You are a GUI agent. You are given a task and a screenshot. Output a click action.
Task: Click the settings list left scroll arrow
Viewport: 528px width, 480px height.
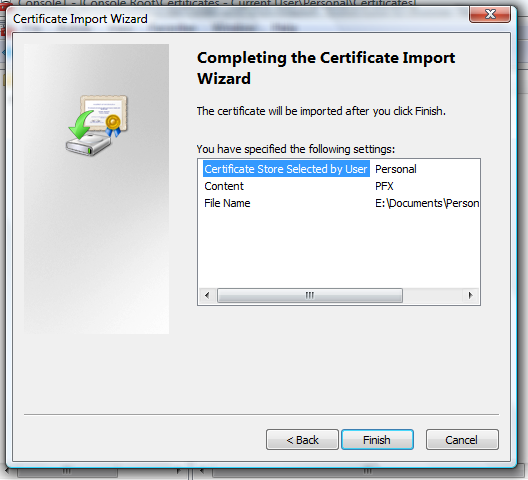(x=207, y=295)
